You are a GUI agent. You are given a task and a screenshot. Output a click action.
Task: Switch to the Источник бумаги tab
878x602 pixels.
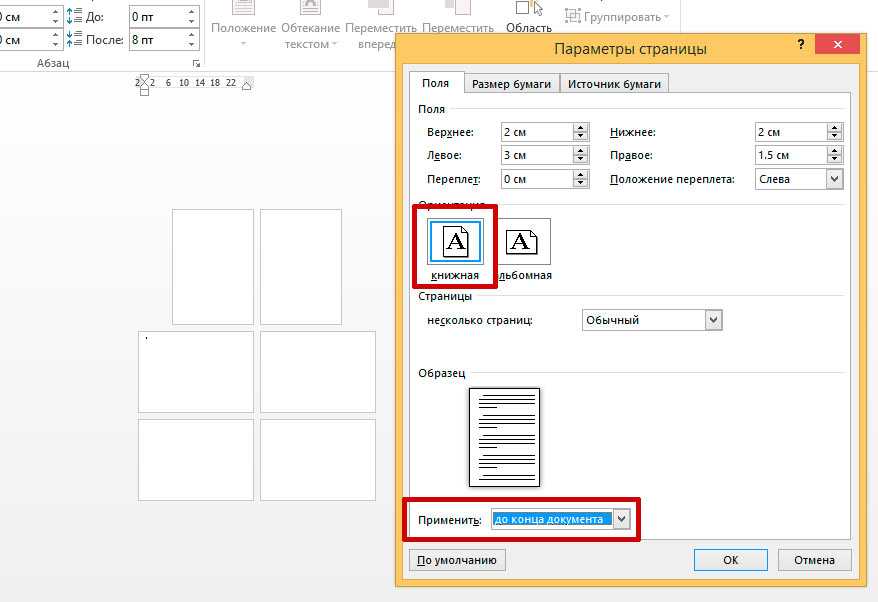(x=614, y=84)
